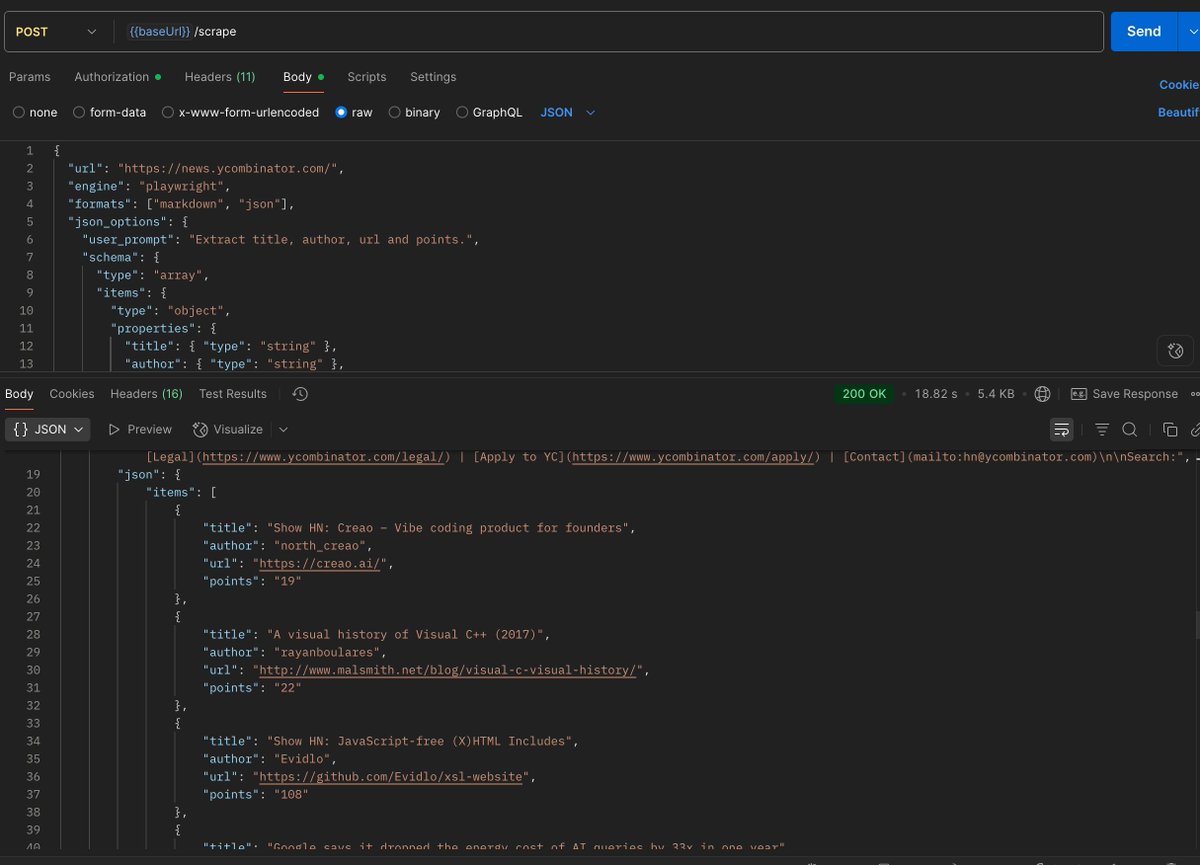Screen dimensions: 1200x865
Task: Open the Scripts tab
Action: click(x=367, y=77)
